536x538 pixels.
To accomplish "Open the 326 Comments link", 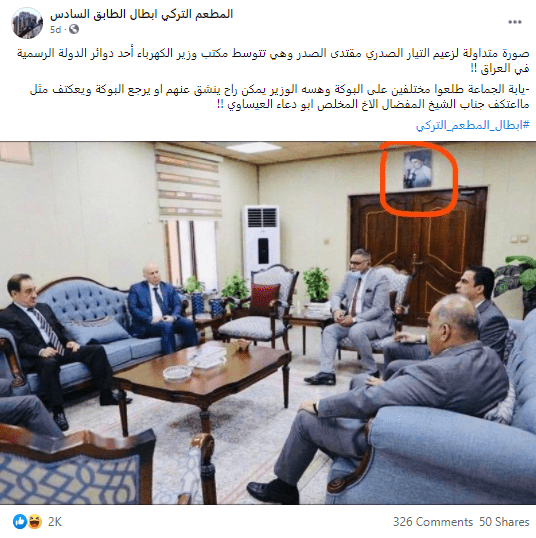I will click(433, 522).
